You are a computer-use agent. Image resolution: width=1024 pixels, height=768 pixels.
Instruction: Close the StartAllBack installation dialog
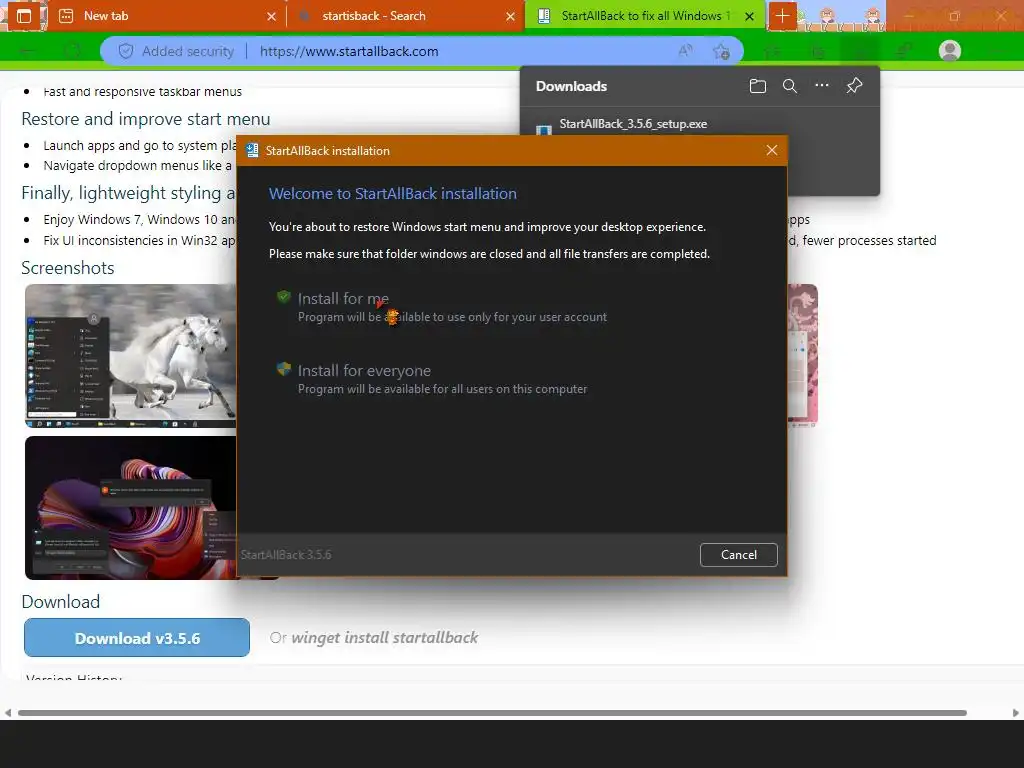(x=771, y=150)
